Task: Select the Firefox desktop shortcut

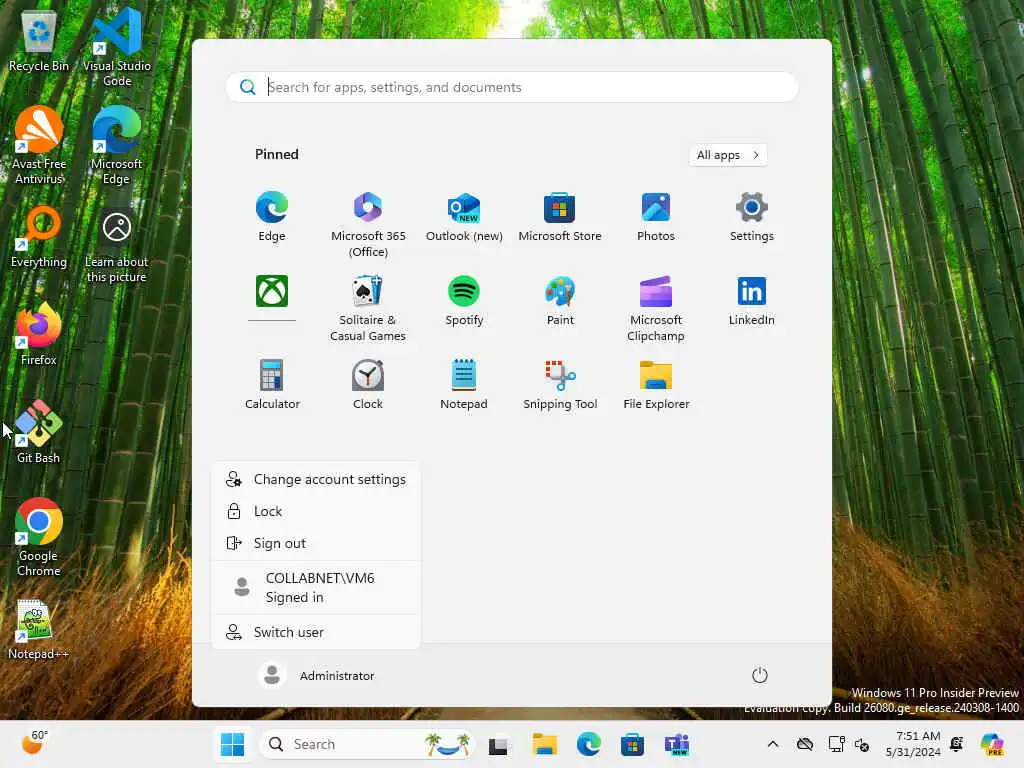Action: pos(39,334)
